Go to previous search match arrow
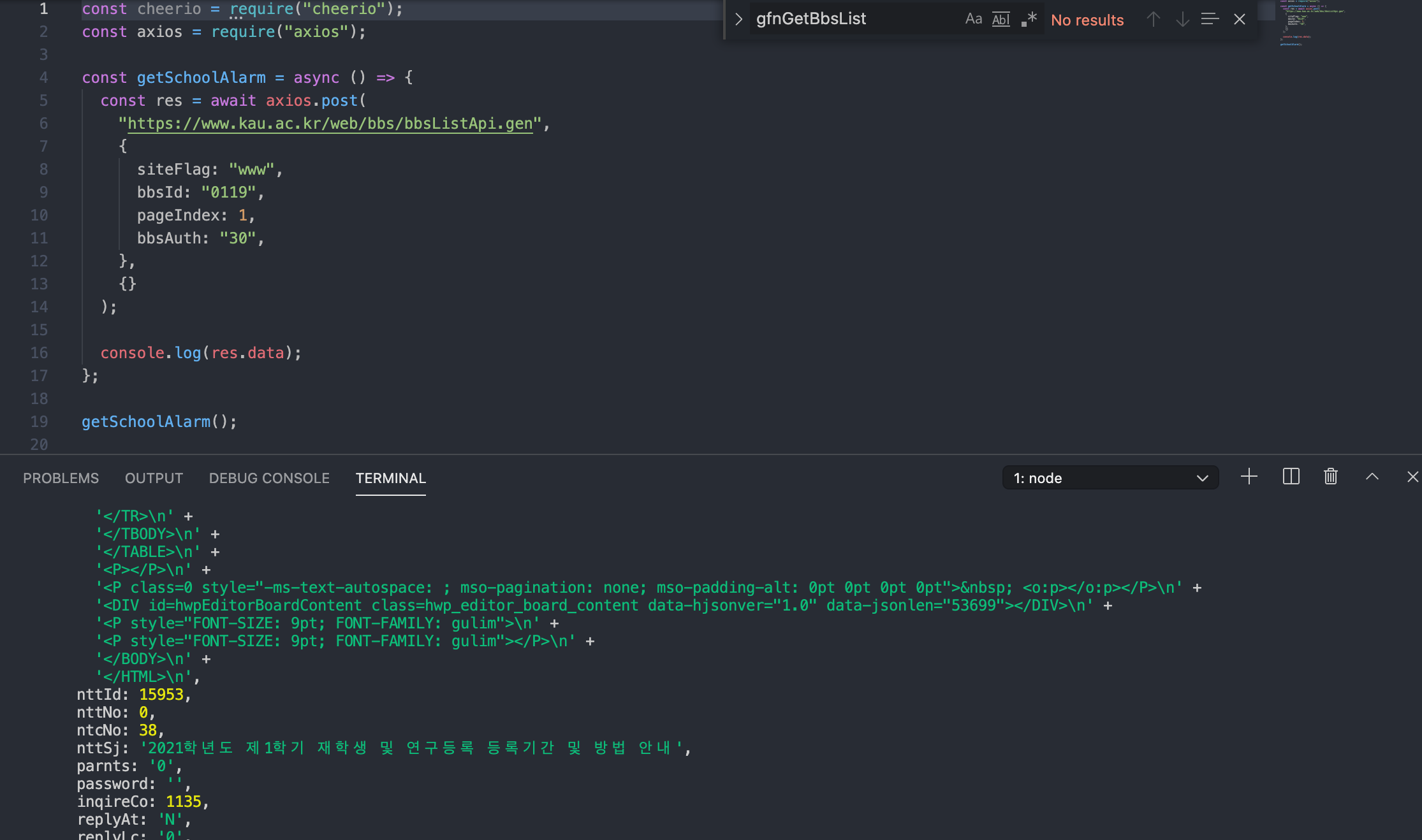The image size is (1422, 840). (1153, 19)
